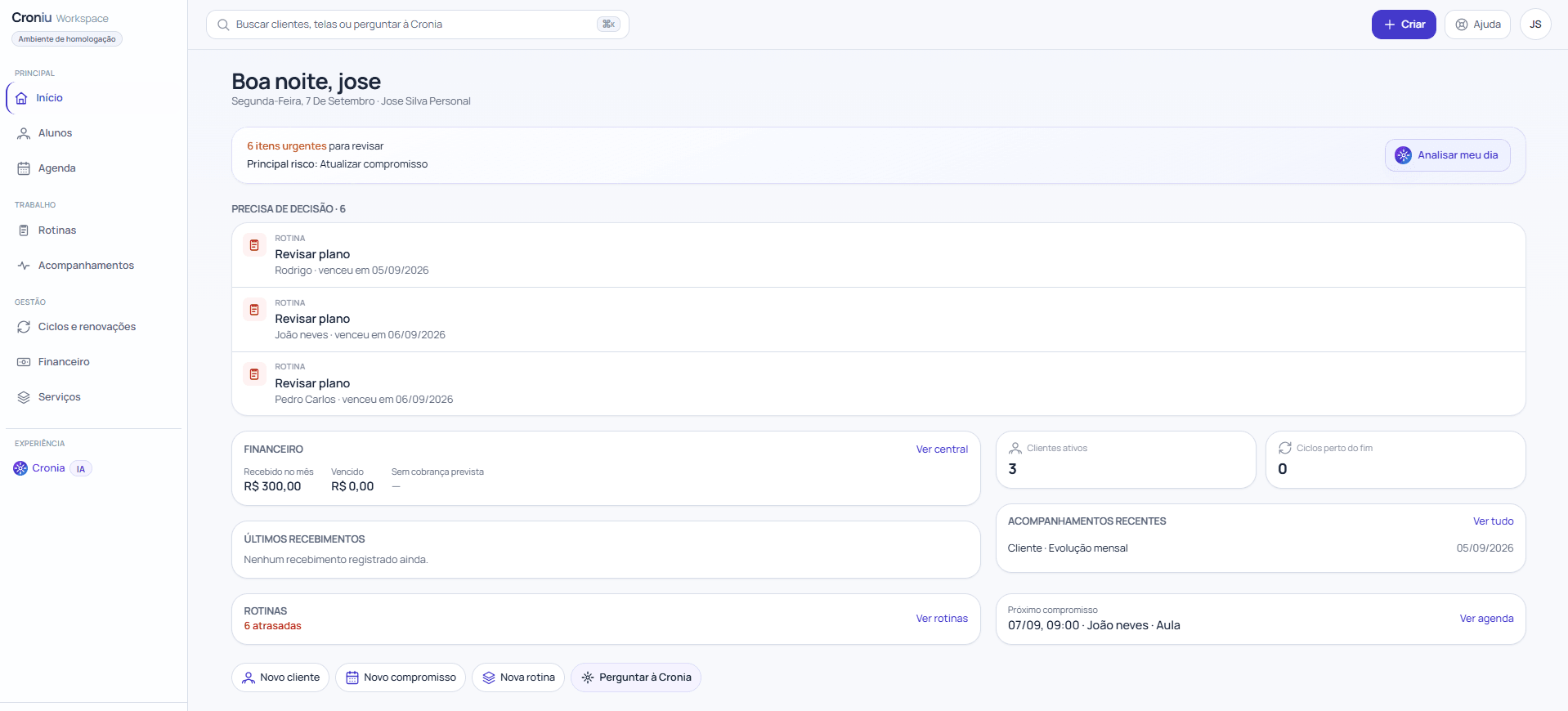1568x711 pixels.
Task: Click the Ambiente de homologação badge
Action: pos(67,39)
